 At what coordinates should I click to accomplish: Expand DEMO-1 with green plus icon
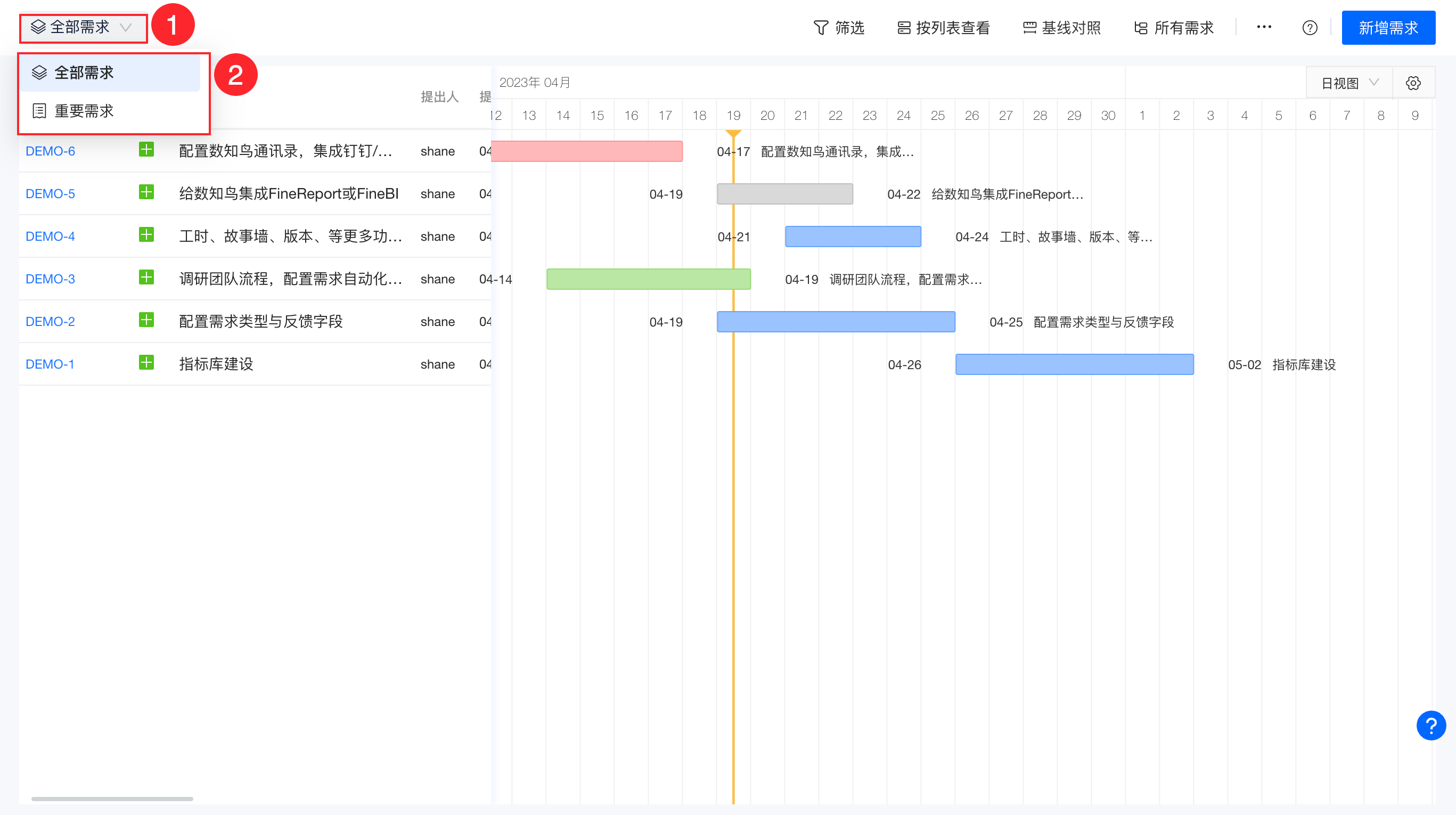click(x=146, y=363)
